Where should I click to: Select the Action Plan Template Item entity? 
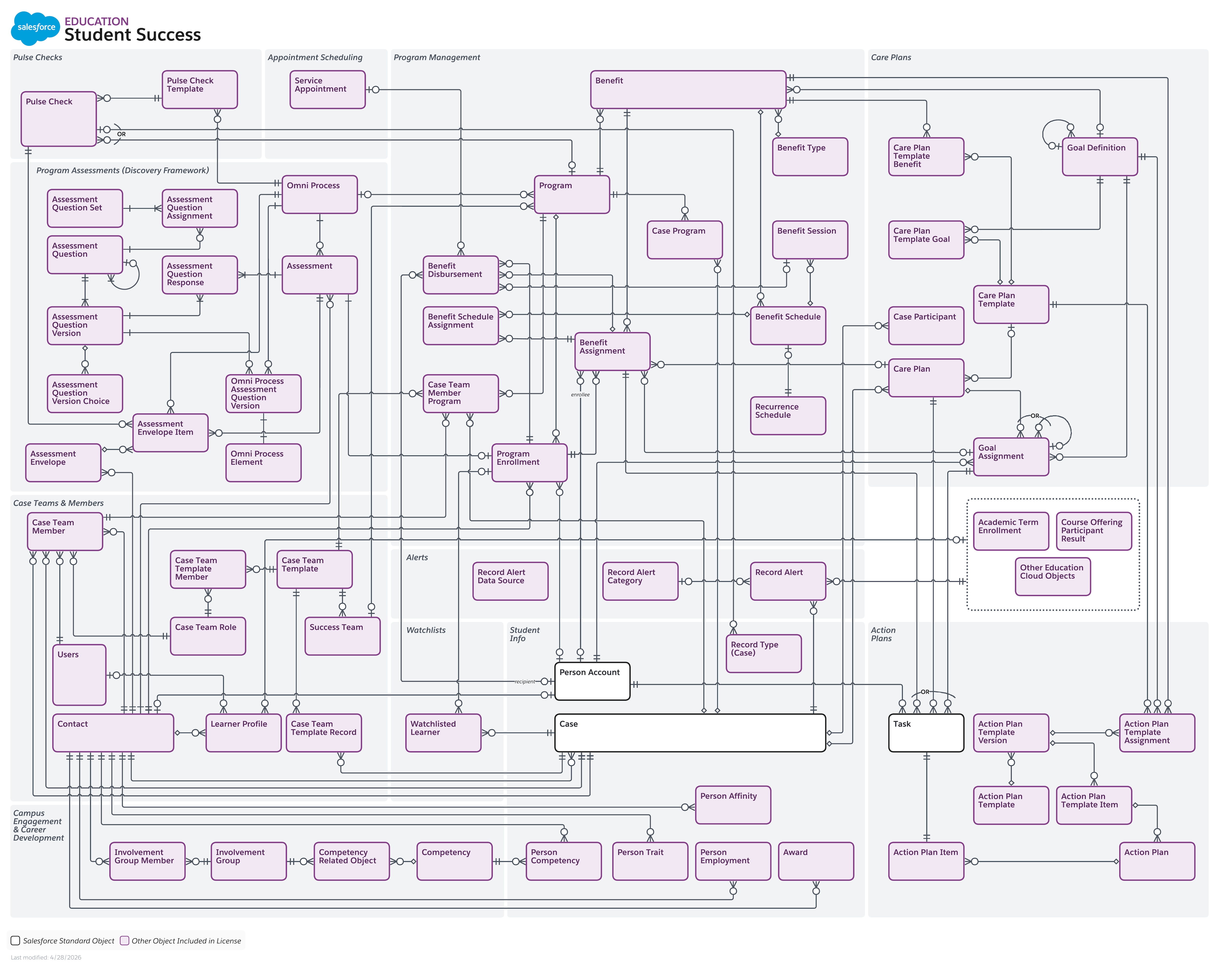1094,805
